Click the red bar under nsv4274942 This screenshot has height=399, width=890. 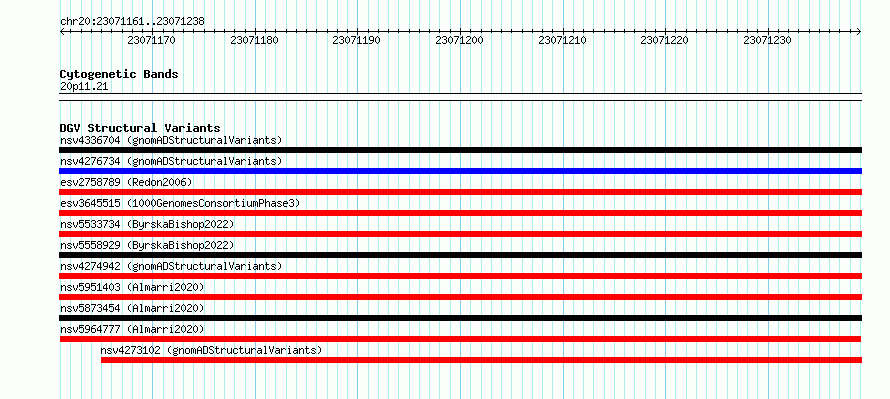pos(460,276)
